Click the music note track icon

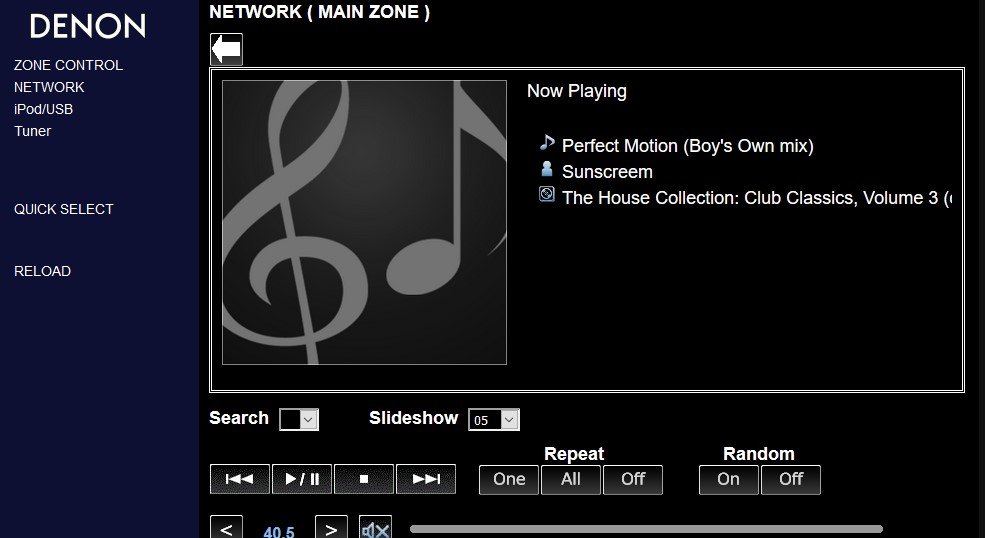click(547, 143)
